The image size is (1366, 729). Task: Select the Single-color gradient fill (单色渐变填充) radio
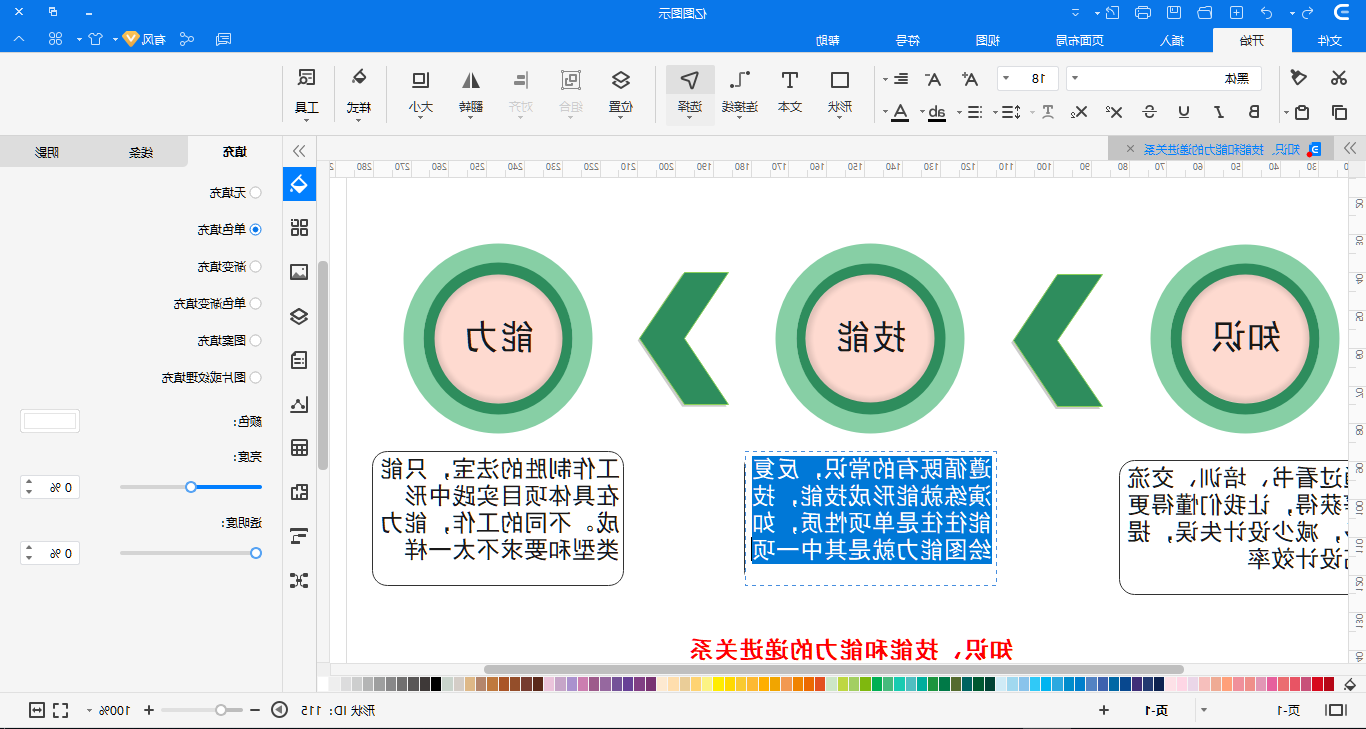255,303
